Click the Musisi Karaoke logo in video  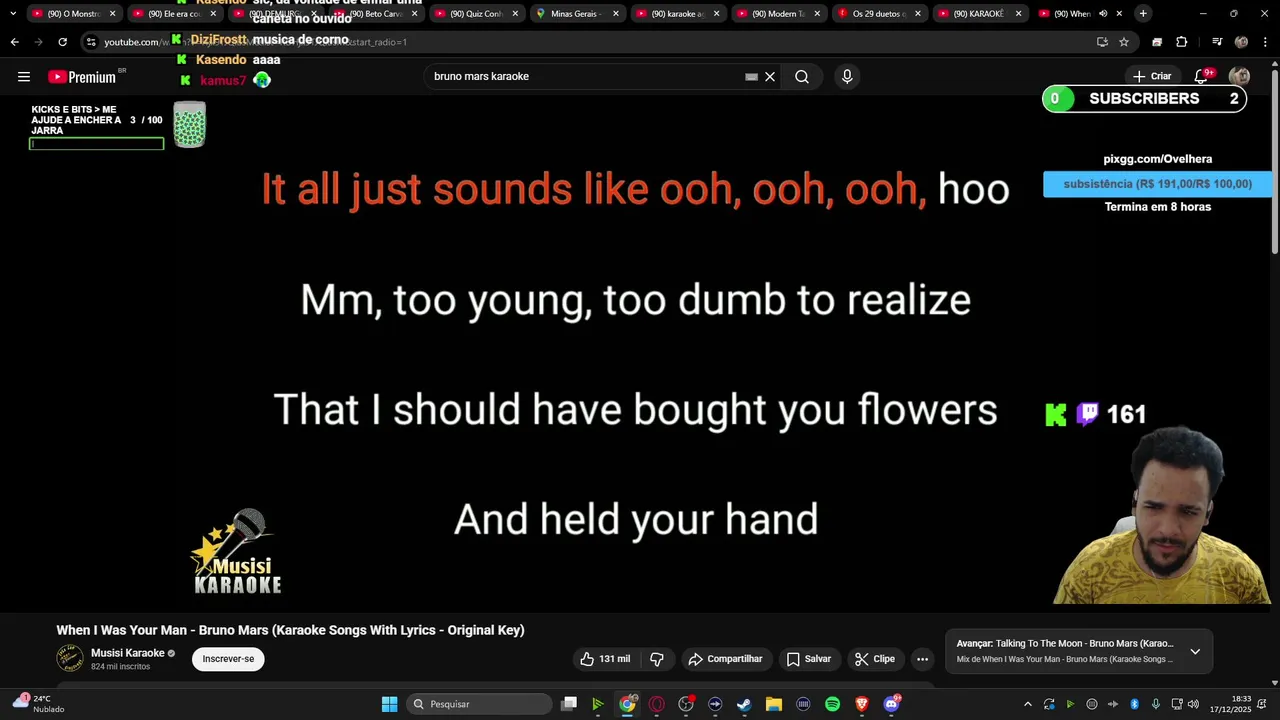[x=236, y=552]
